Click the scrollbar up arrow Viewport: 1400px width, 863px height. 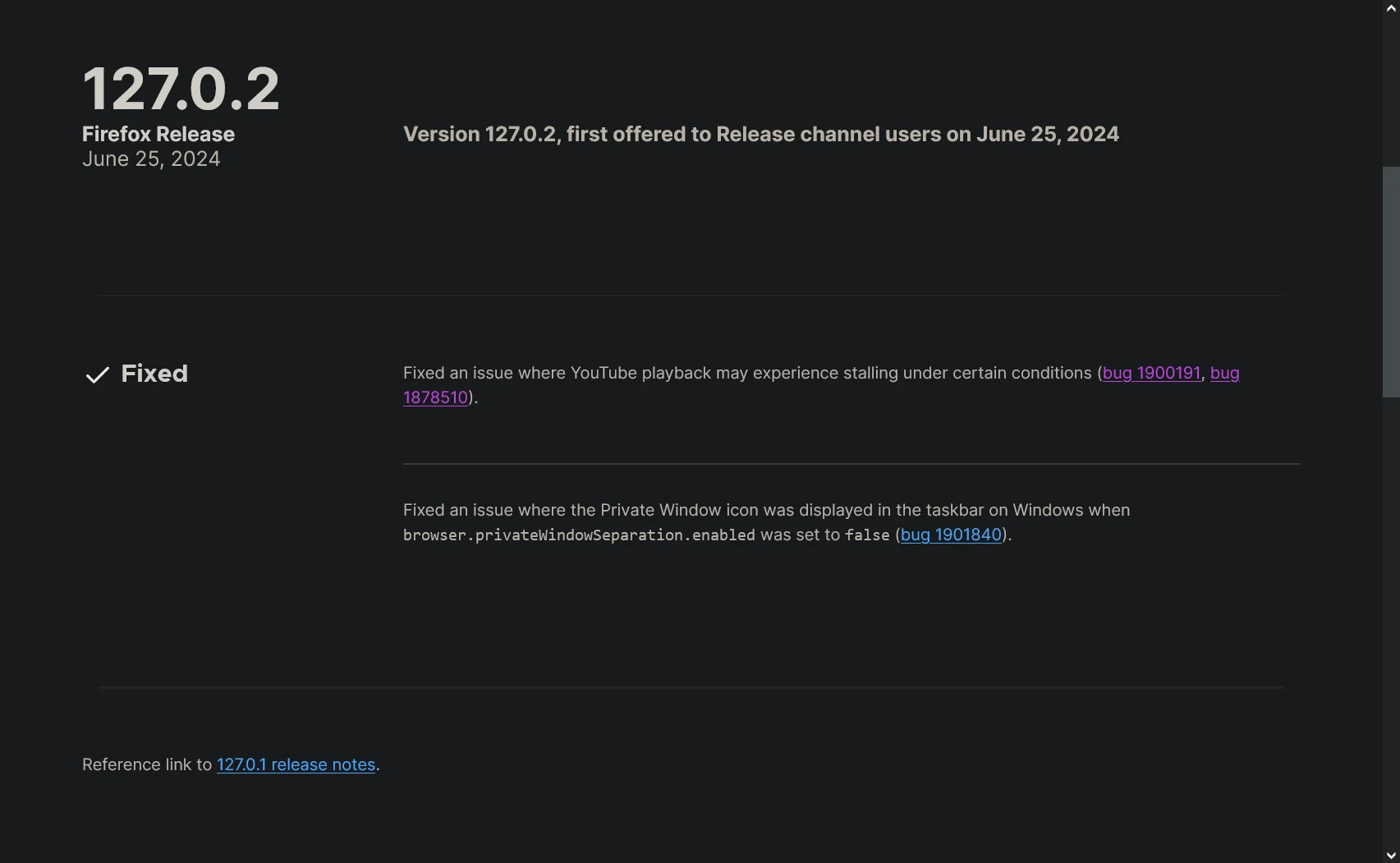point(1391,8)
